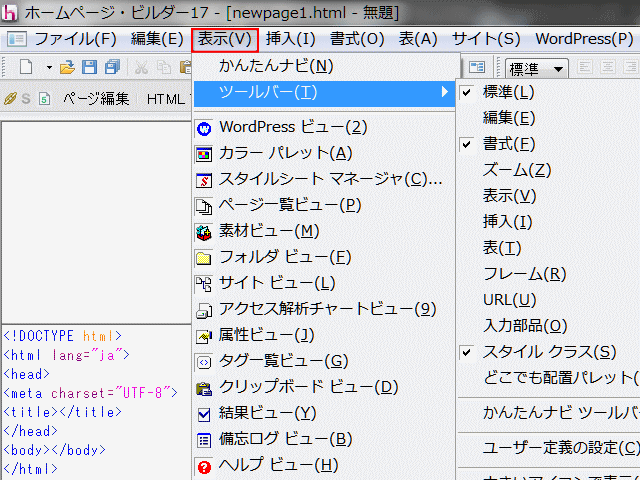Uncheck the 標準(L) toolbar

[549, 93]
